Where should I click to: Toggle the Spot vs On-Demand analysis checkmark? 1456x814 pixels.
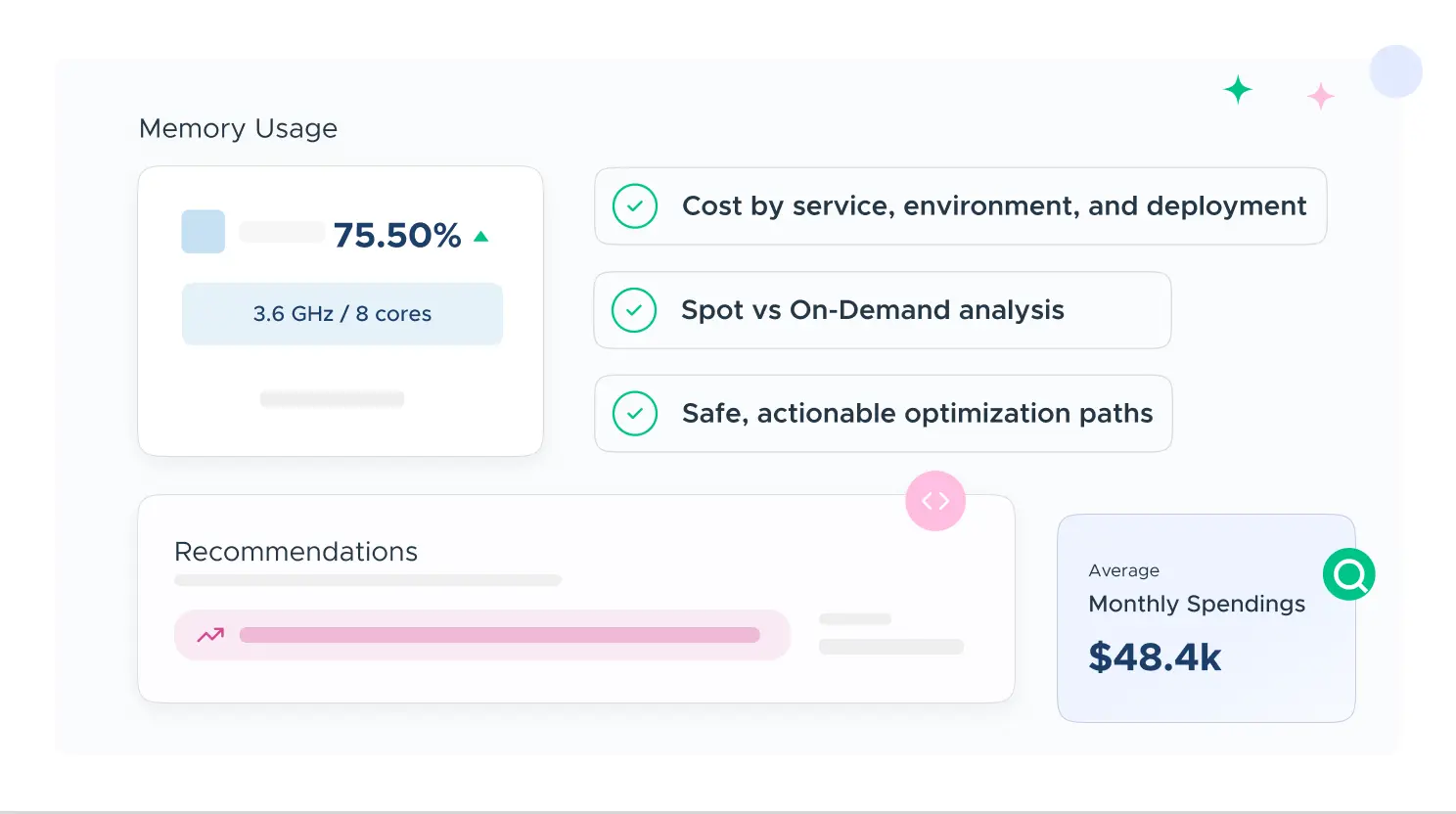click(x=634, y=310)
